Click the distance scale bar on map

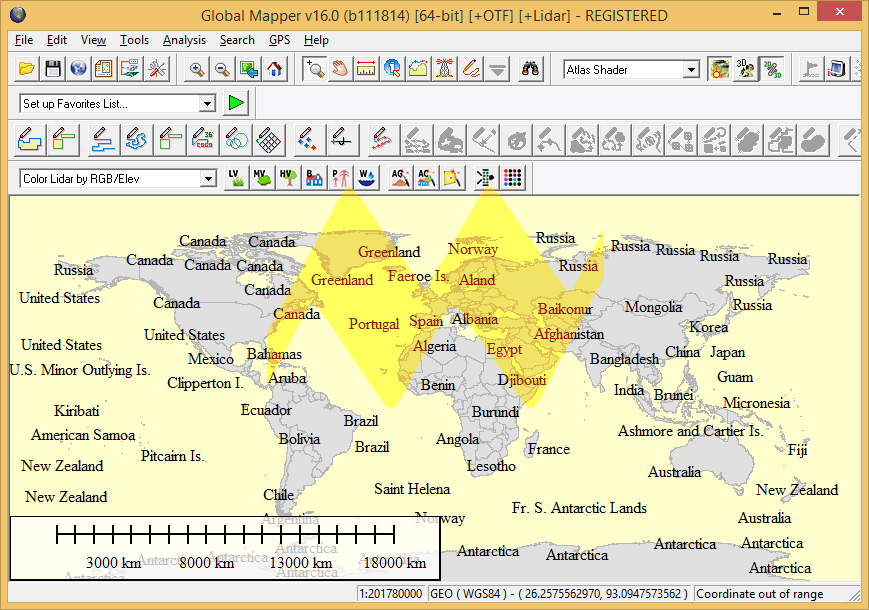click(x=226, y=549)
